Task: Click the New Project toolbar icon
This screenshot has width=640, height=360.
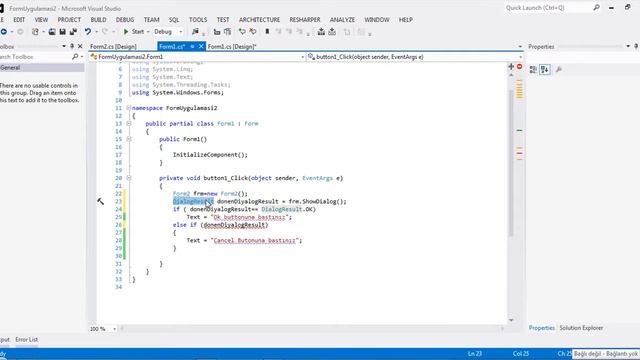Action: tap(35, 32)
